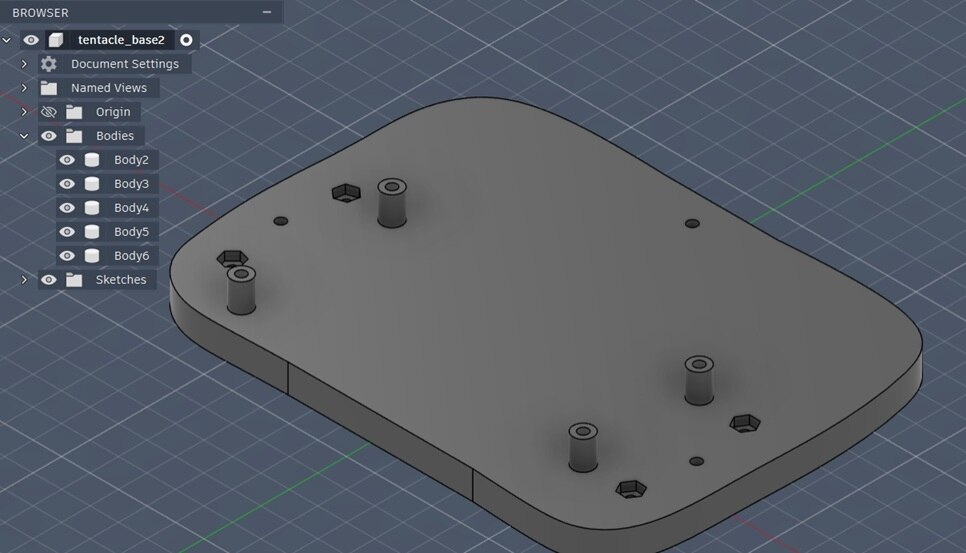
Task: Select Body2 in the browser tree
Action: click(x=131, y=160)
